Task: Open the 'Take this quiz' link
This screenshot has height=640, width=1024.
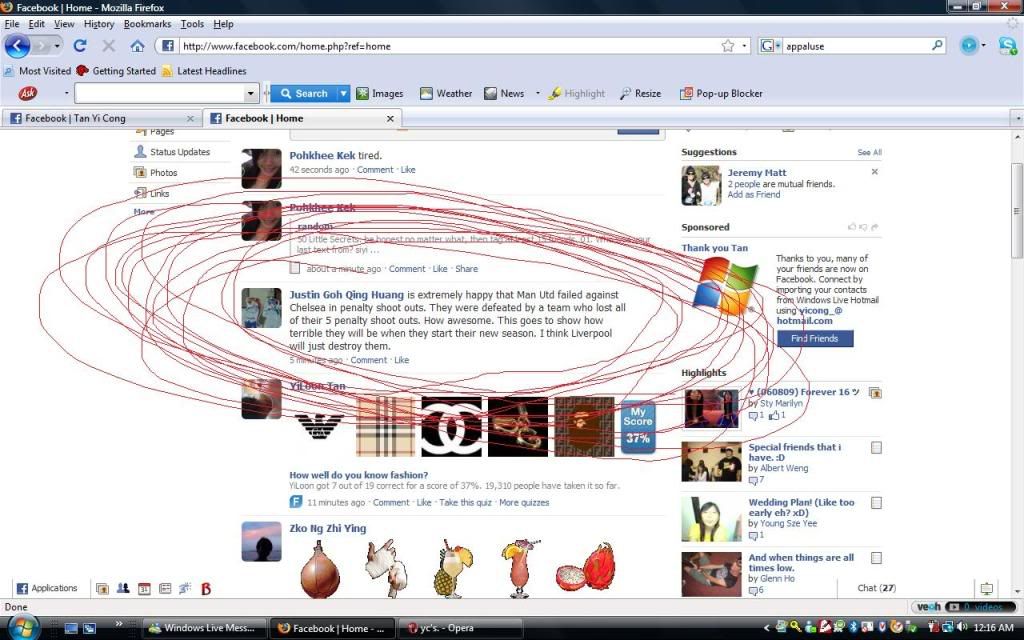Action: point(465,503)
